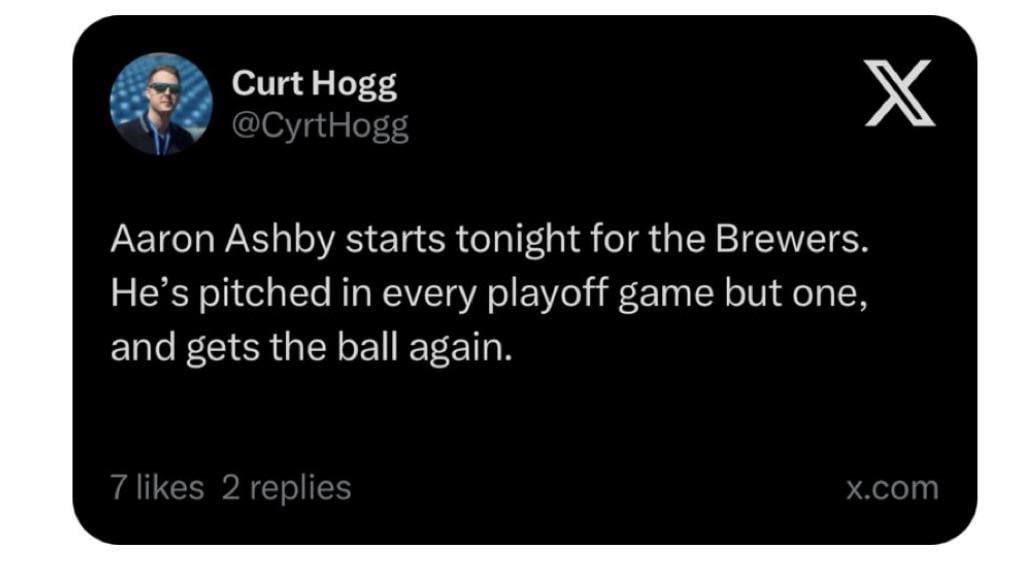1026x564 pixels.
Task: Open the @CyrtHogg handle
Action: pos(320,126)
